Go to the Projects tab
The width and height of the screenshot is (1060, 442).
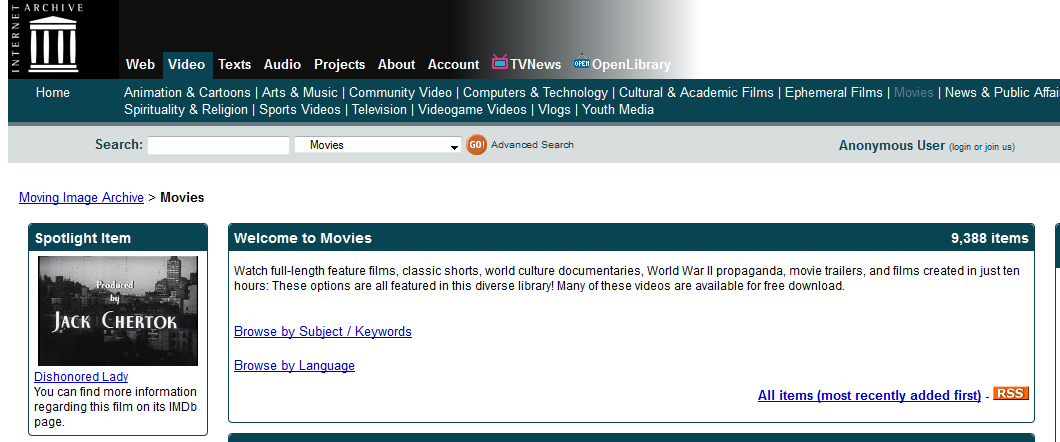coord(339,65)
